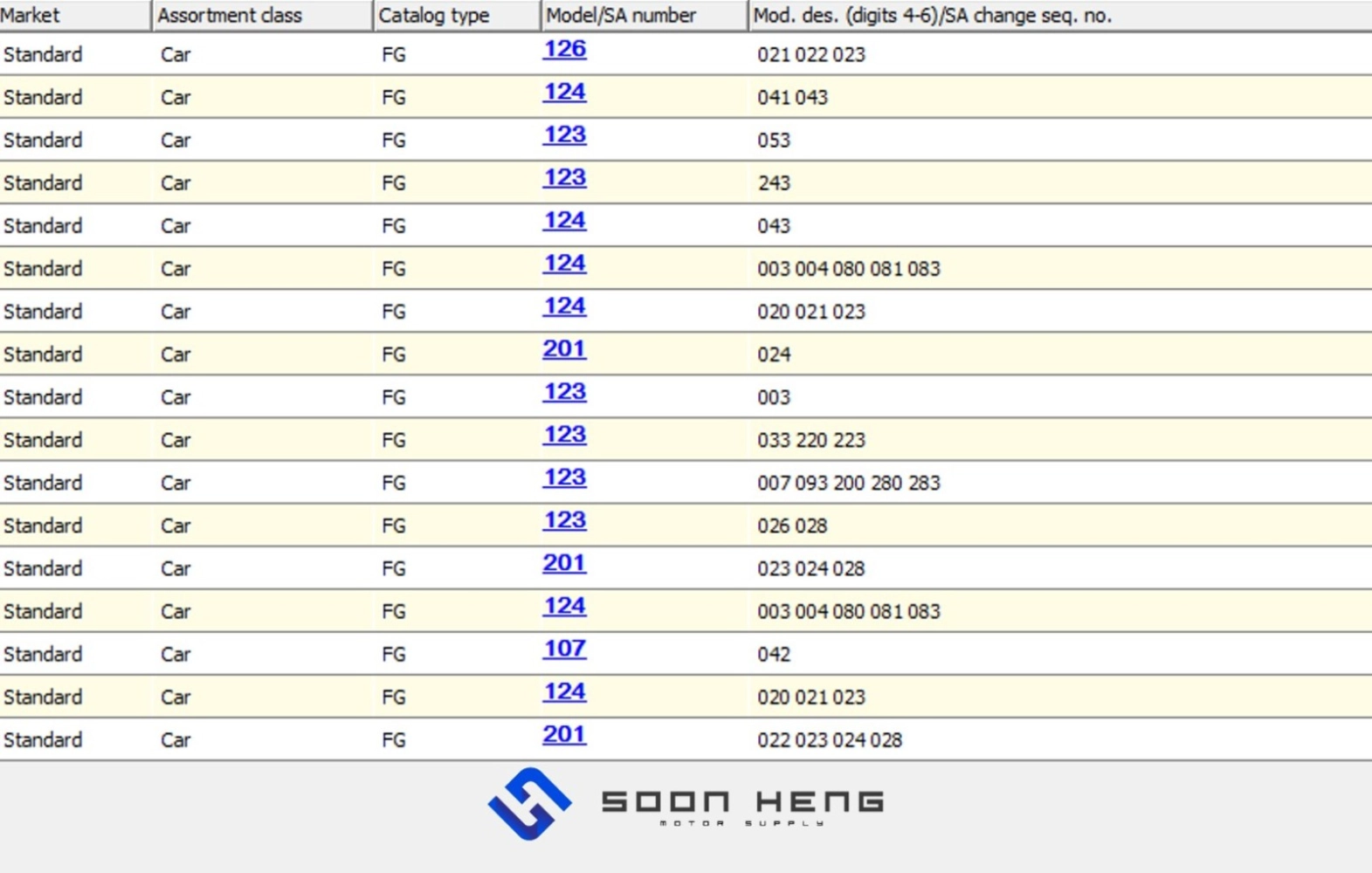Open the 201 link beside 023 024 028
This screenshot has height=873, width=1372.
click(x=564, y=563)
